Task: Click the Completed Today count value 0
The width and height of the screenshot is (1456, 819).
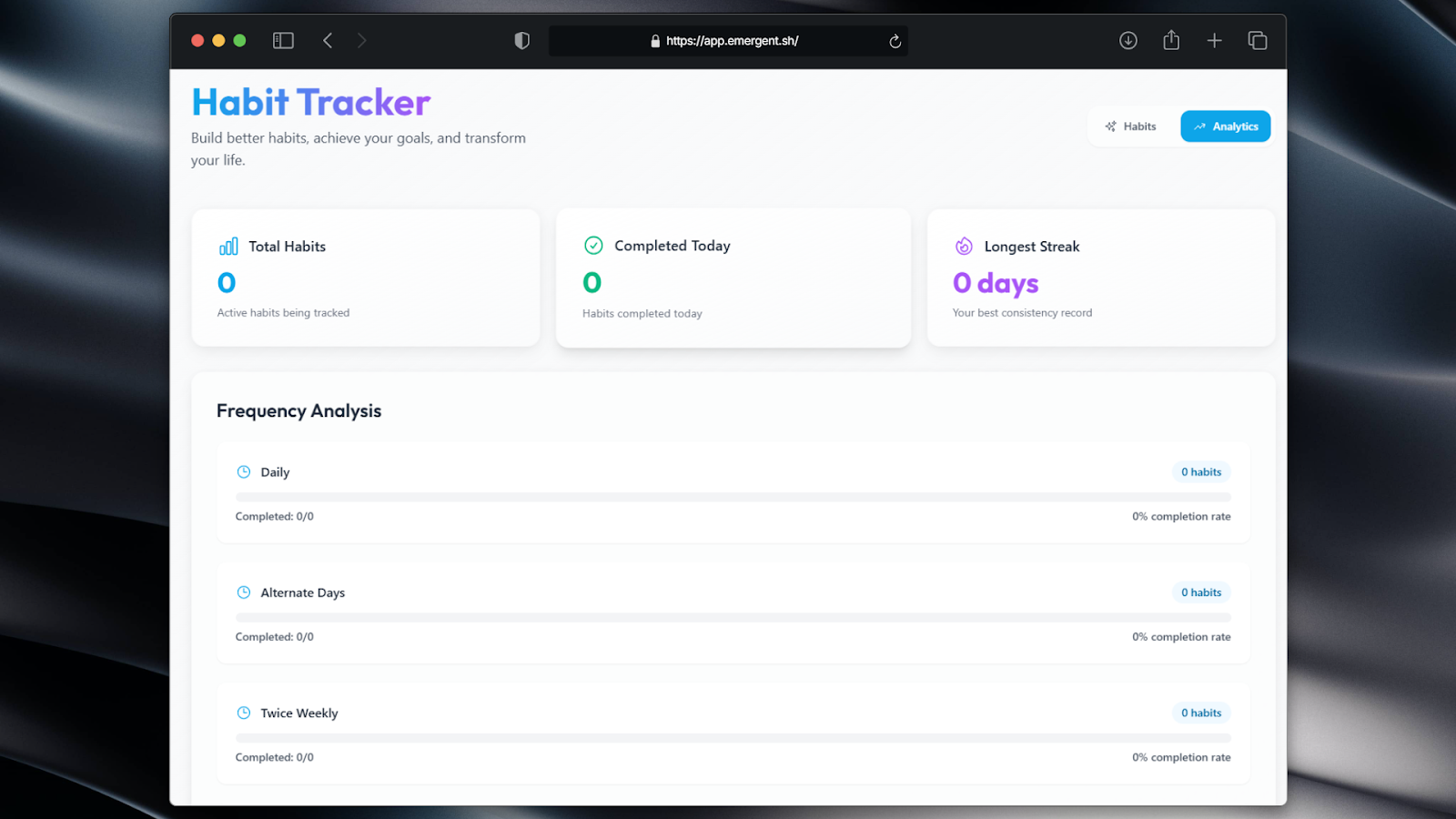Action: pyautogui.click(x=592, y=283)
